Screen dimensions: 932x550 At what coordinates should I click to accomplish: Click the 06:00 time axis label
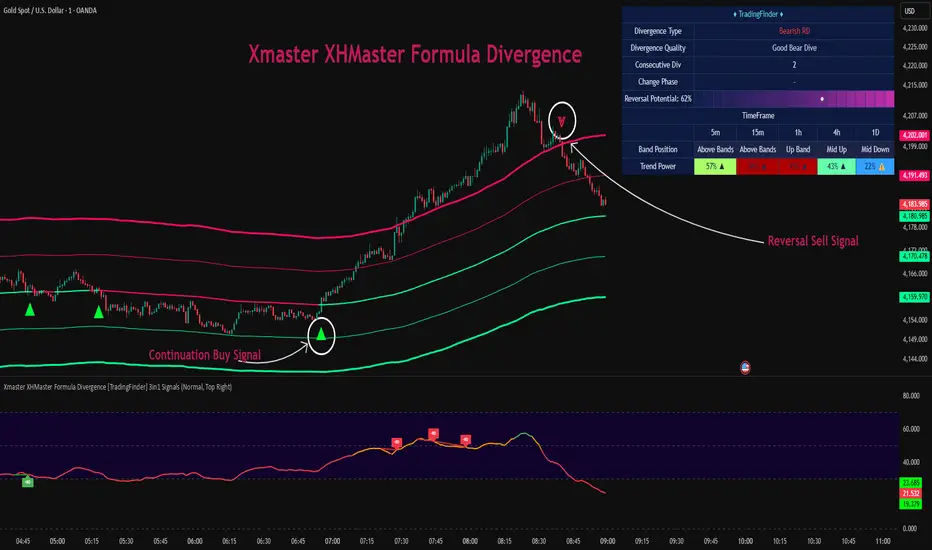[195, 541]
